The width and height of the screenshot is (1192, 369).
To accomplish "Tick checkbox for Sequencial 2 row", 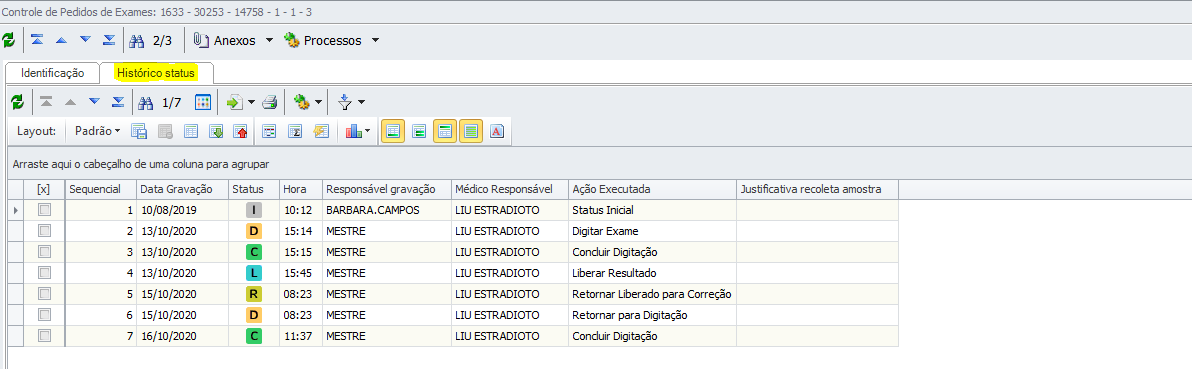I will [x=44, y=231].
